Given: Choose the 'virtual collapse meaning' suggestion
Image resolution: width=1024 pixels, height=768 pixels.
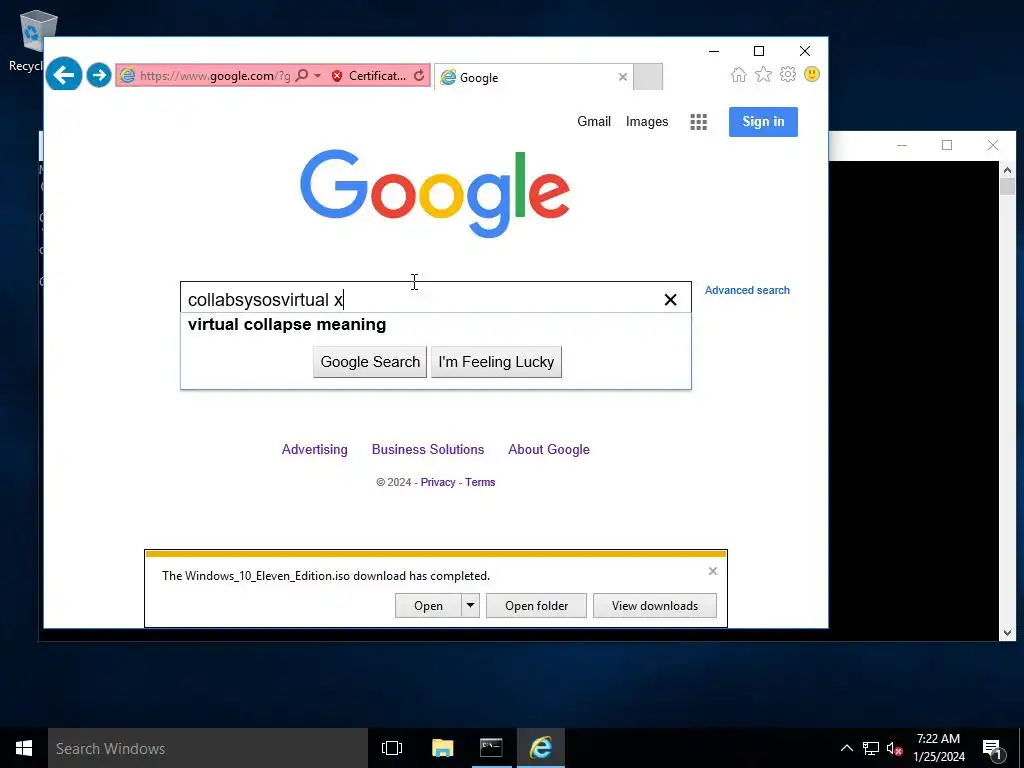Looking at the screenshot, I should coord(287,325).
